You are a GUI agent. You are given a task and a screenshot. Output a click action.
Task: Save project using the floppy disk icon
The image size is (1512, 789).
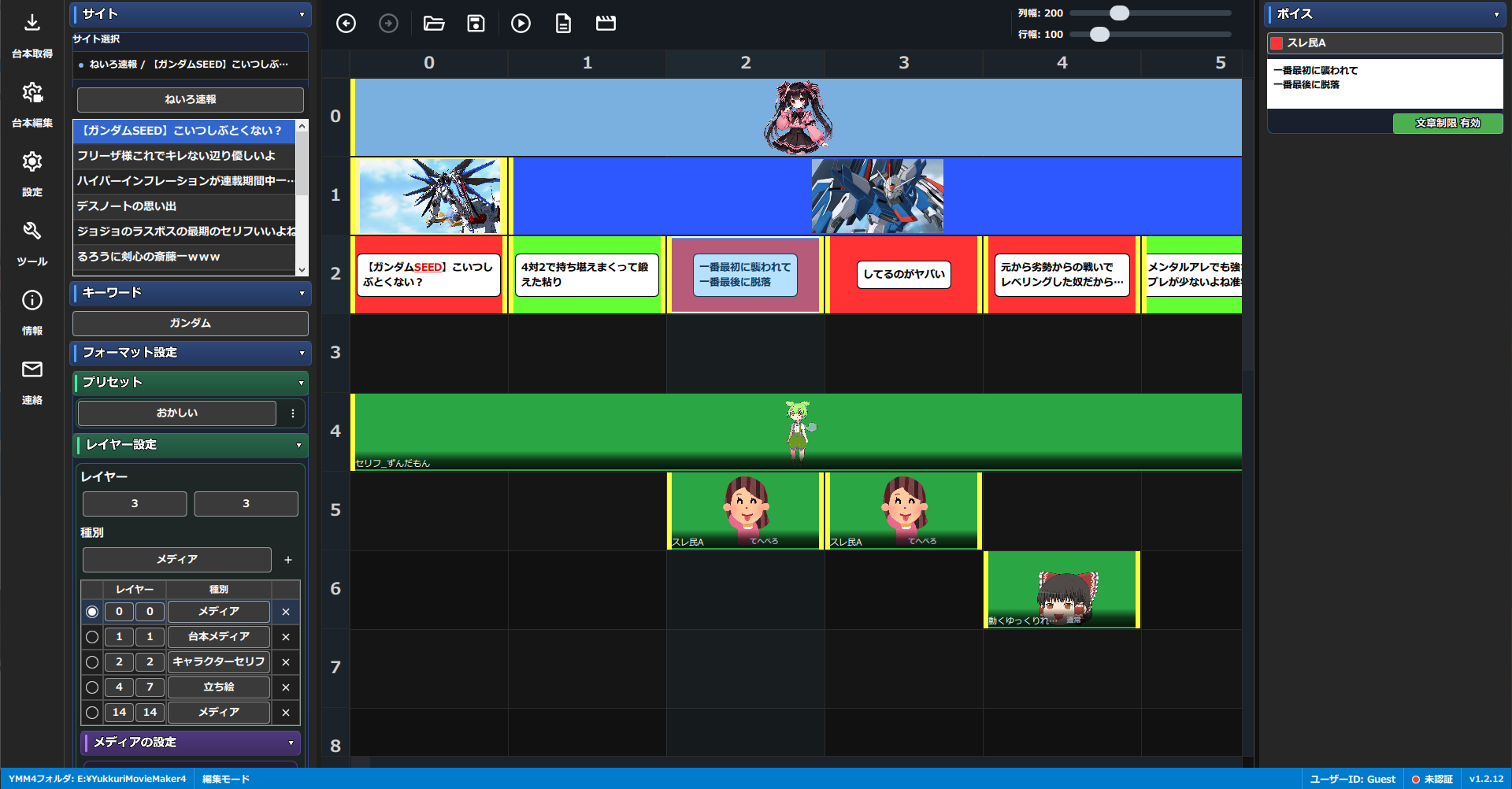[x=476, y=24]
